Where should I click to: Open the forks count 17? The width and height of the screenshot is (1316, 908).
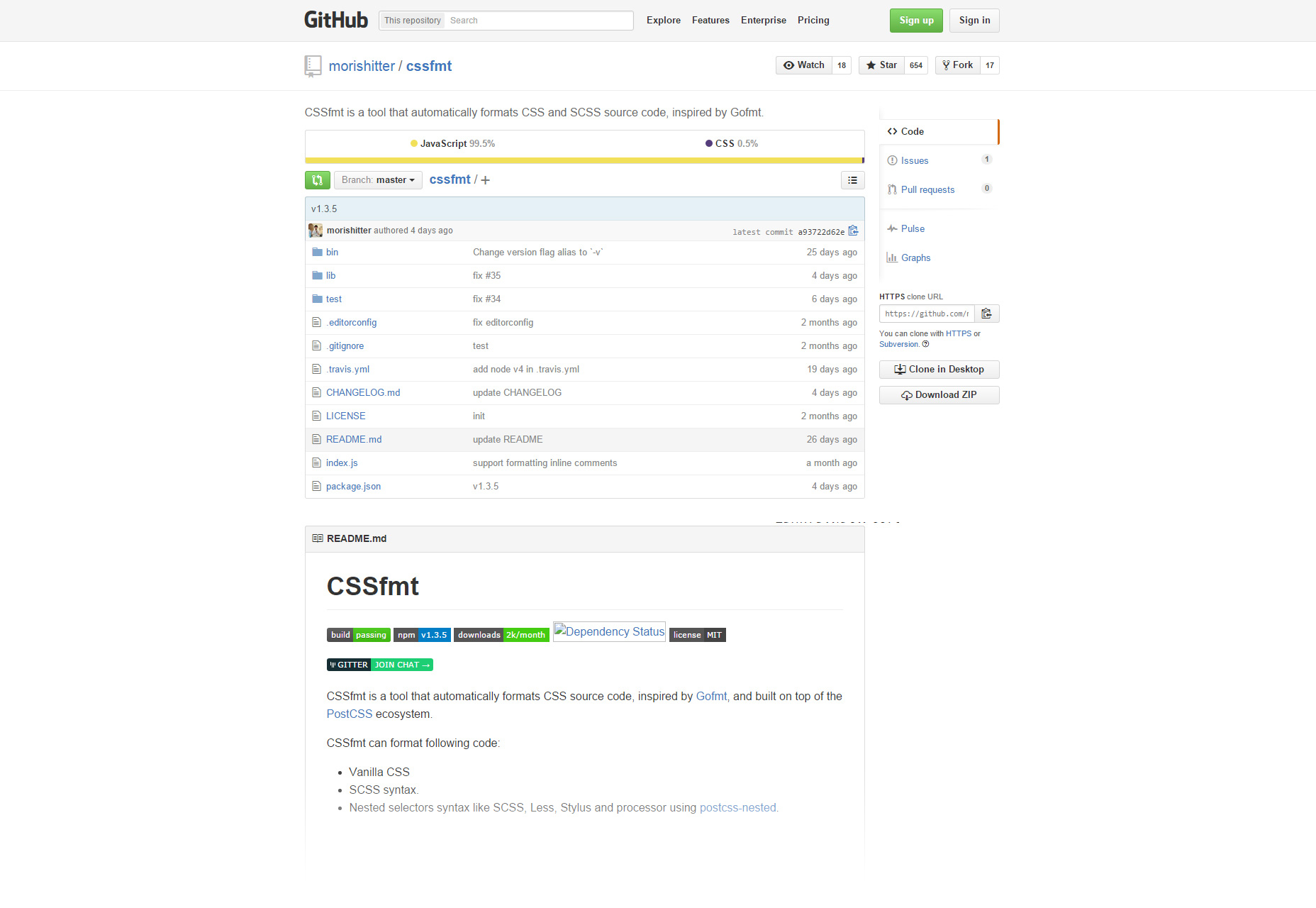coord(990,65)
